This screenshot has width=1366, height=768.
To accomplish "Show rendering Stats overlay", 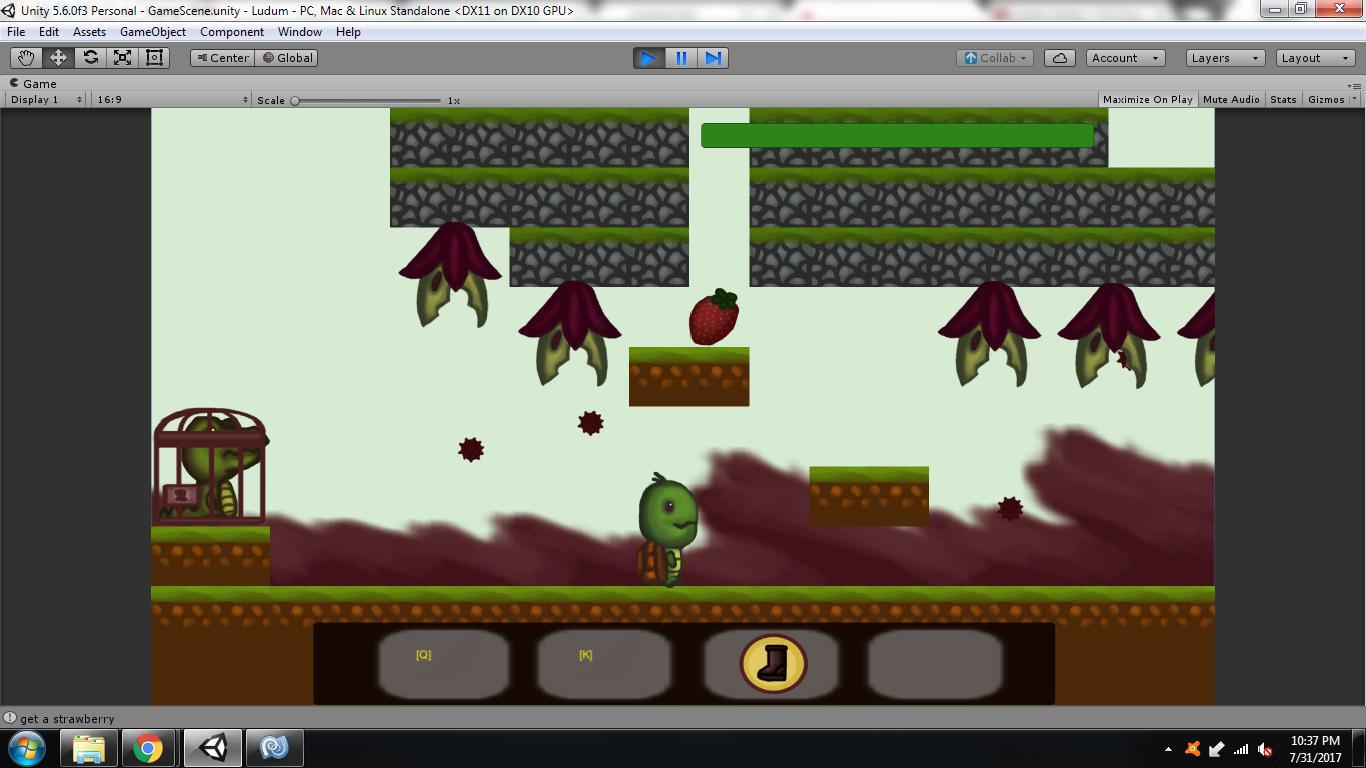I will click(x=1283, y=99).
